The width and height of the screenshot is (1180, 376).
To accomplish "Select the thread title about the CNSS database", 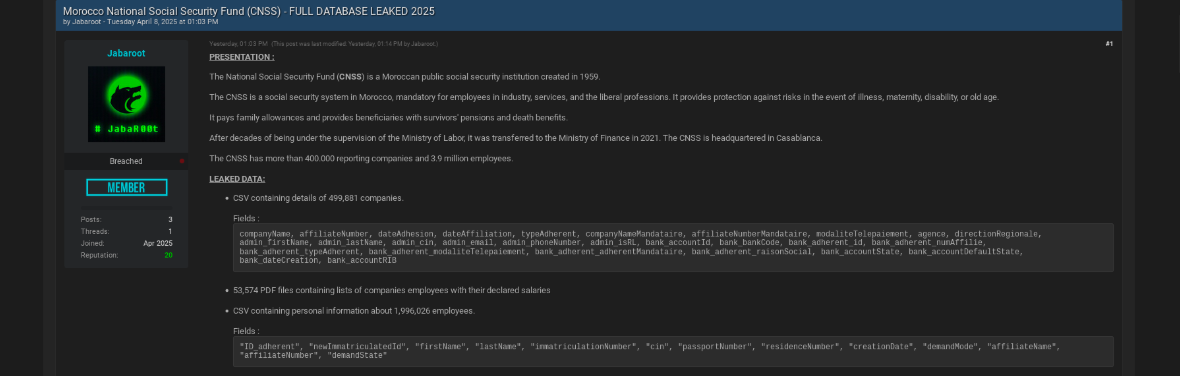I will click(x=248, y=11).
